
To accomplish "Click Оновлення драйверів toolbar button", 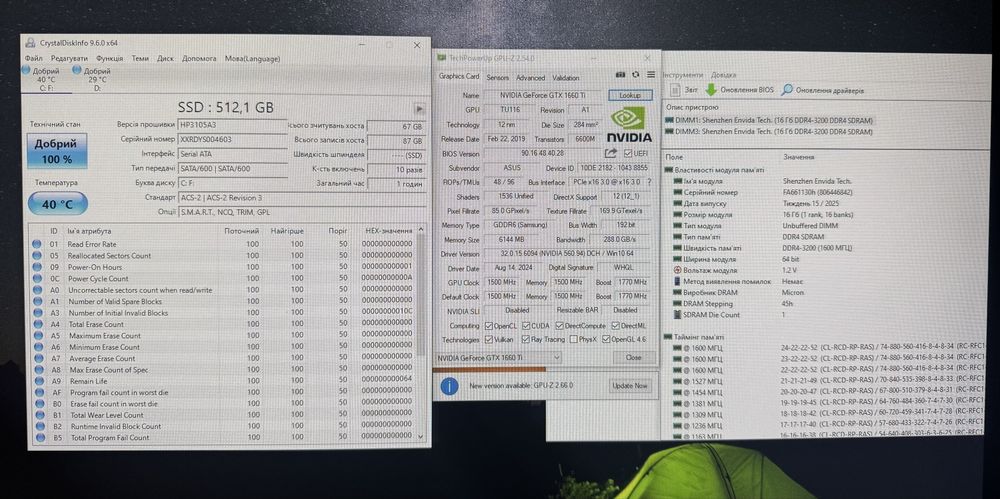I will coord(823,90).
